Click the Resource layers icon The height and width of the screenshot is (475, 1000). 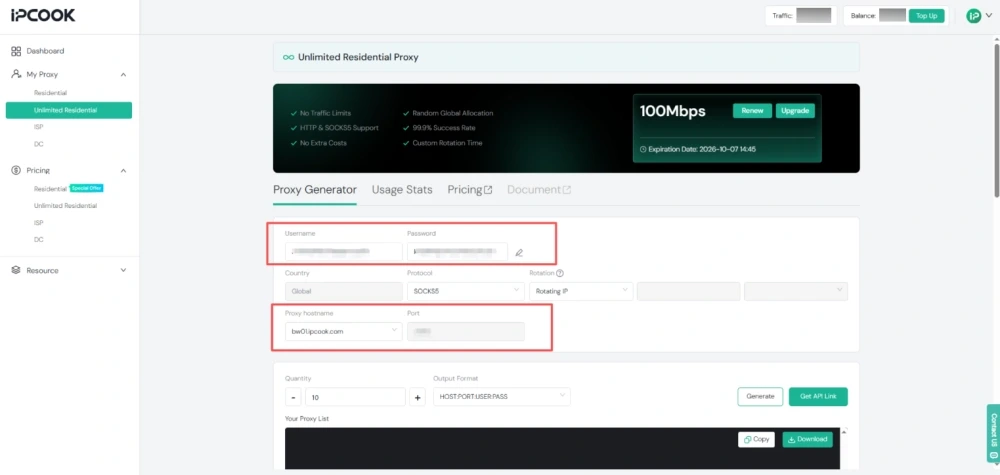pos(16,270)
